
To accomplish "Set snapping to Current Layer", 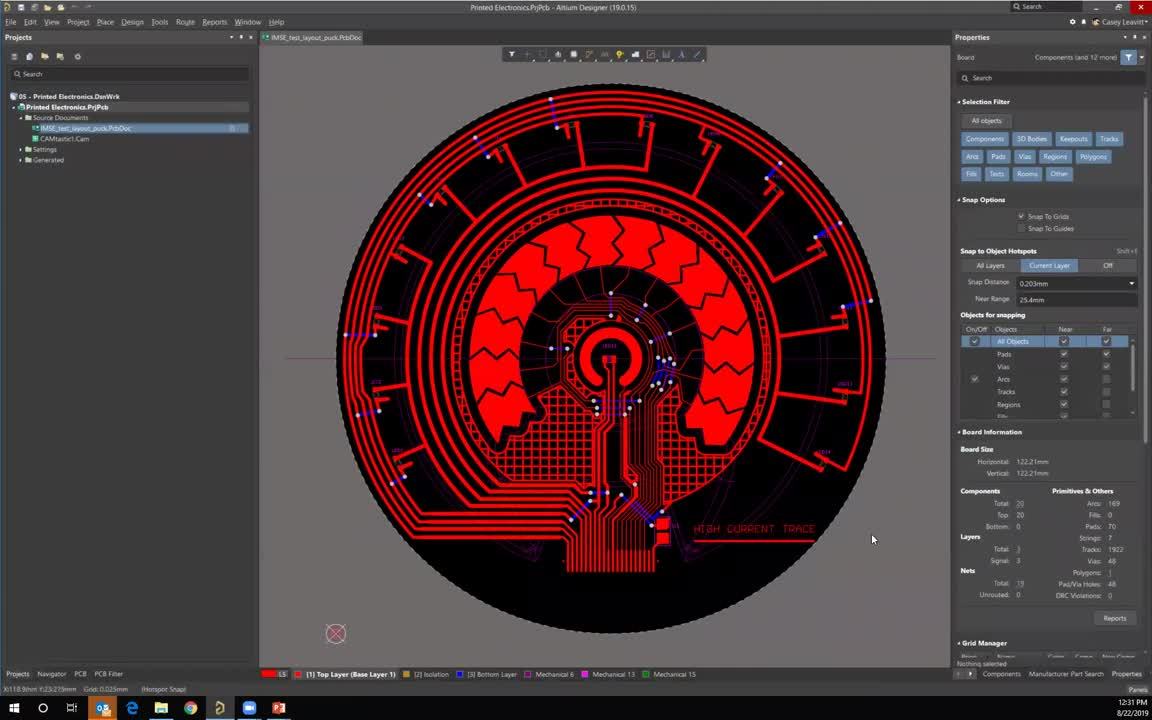I will tap(1048, 265).
